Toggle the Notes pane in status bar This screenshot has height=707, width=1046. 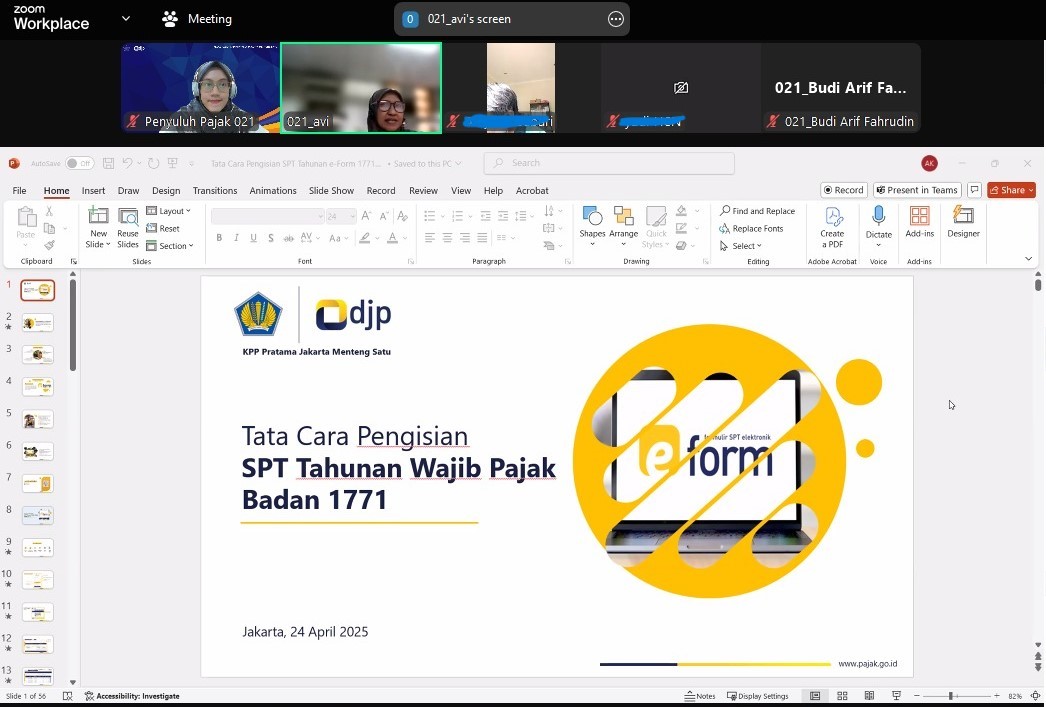point(700,696)
